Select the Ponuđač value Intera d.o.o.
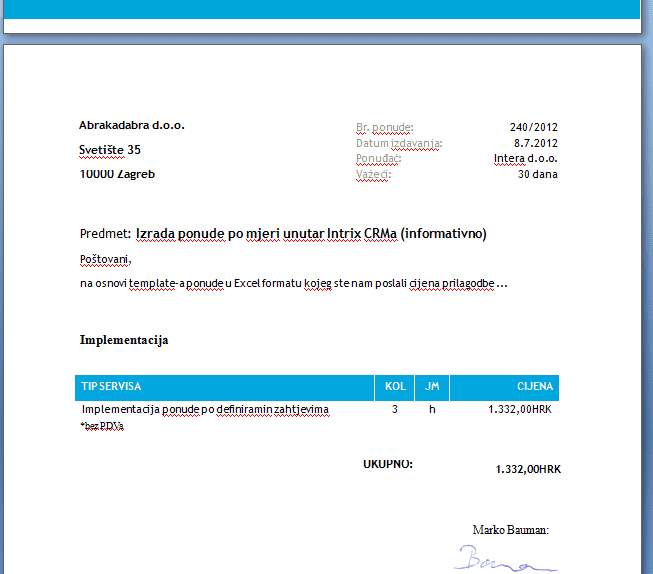The image size is (653, 574). tap(525, 159)
